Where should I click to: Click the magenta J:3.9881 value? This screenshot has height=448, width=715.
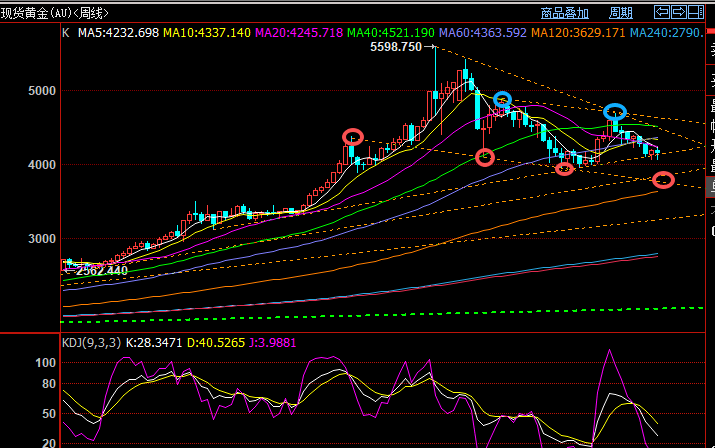(x=272, y=343)
